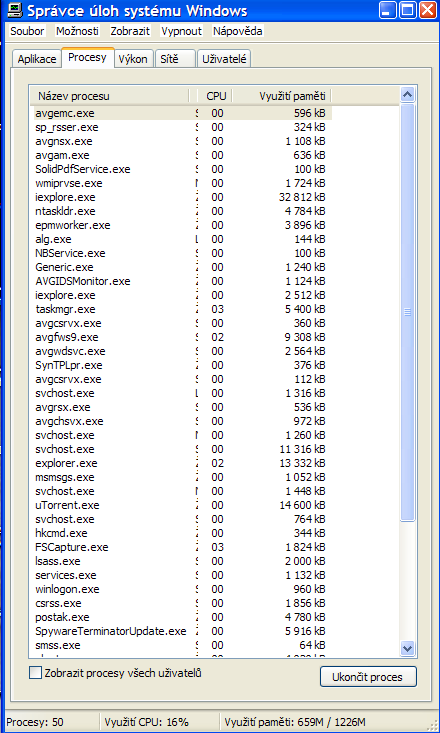Select FSCapture.exe process
The width and height of the screenshot is (440, 733).
(183, 547)
